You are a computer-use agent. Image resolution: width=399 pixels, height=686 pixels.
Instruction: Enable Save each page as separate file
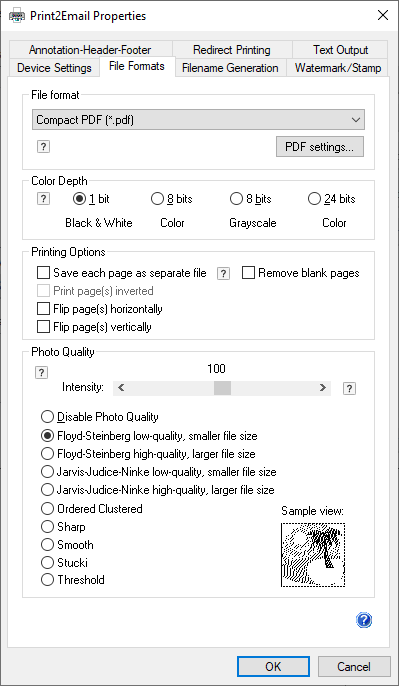(43, 273)
